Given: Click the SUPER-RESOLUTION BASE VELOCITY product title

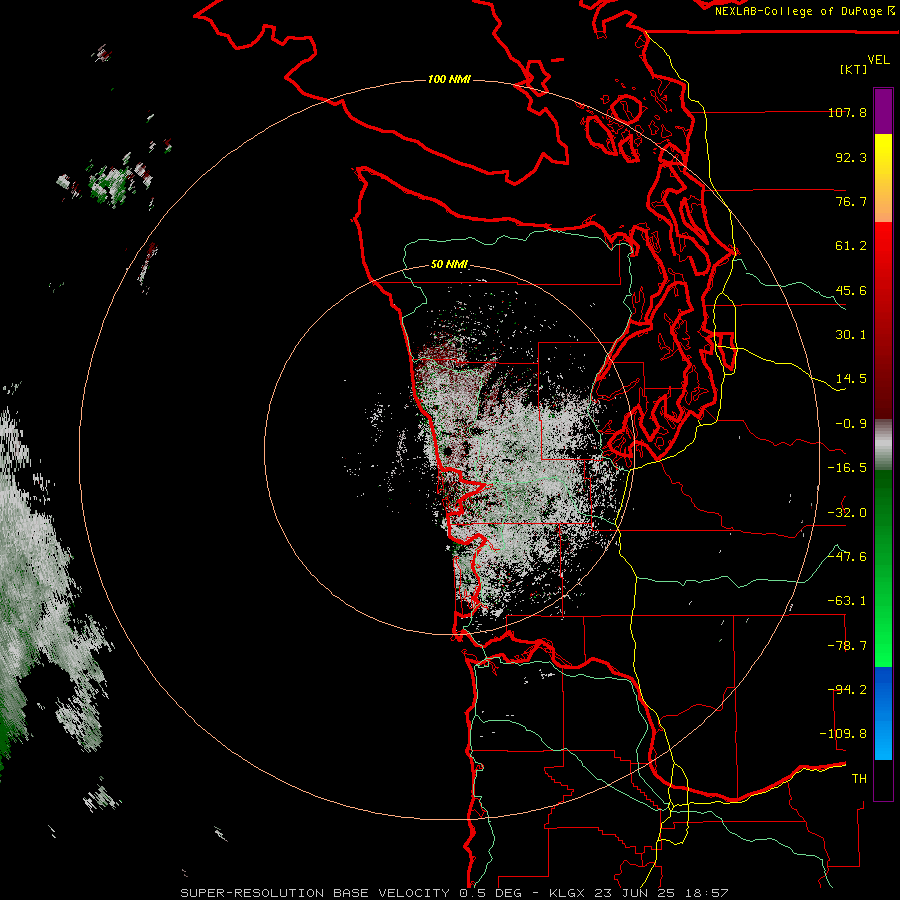Looking at the screenshot, I should [x=315, y=893].
